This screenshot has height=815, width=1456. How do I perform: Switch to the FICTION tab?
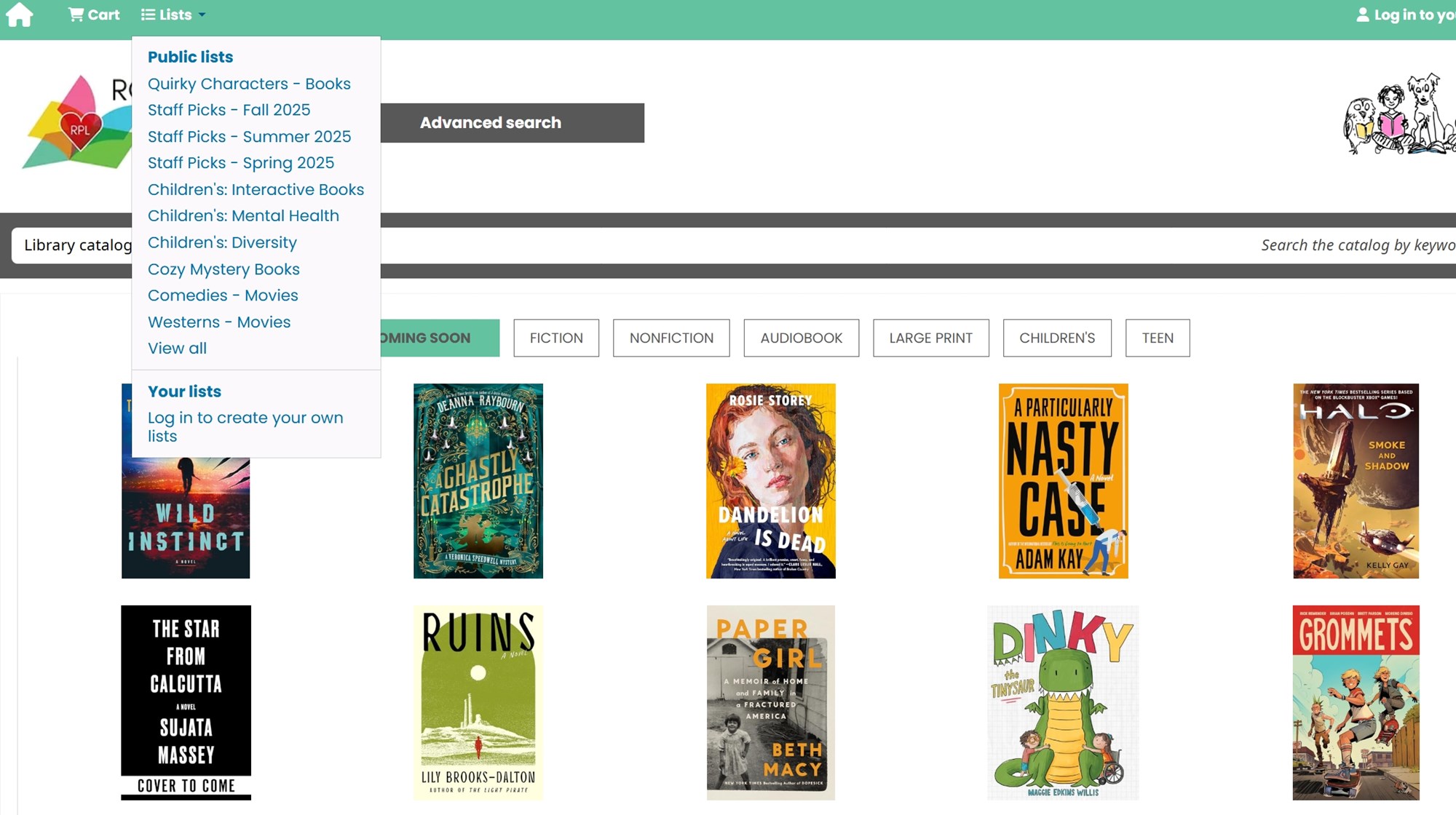click(556, 338)
